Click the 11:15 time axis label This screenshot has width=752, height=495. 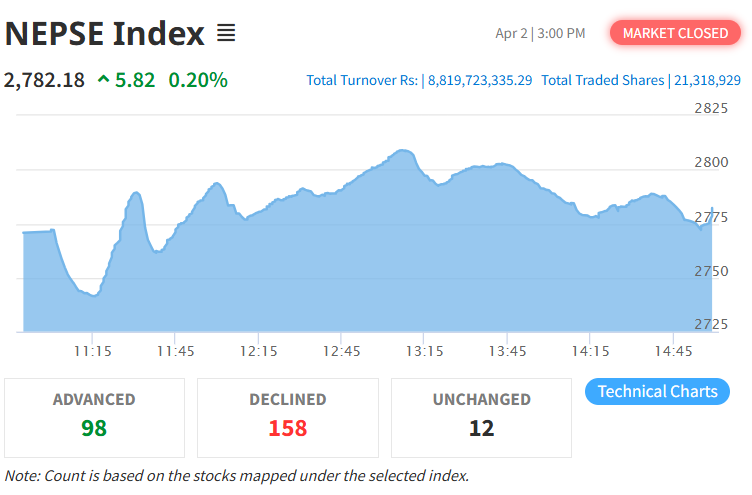point(92,352)
